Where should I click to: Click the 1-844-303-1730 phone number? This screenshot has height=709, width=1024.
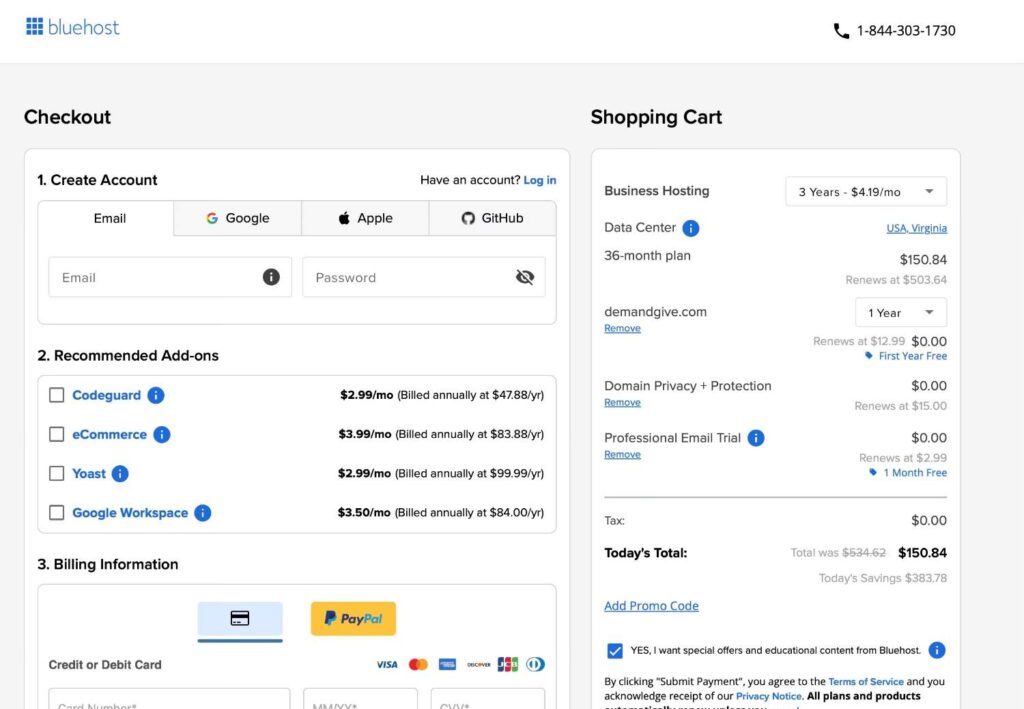[906, 31]
